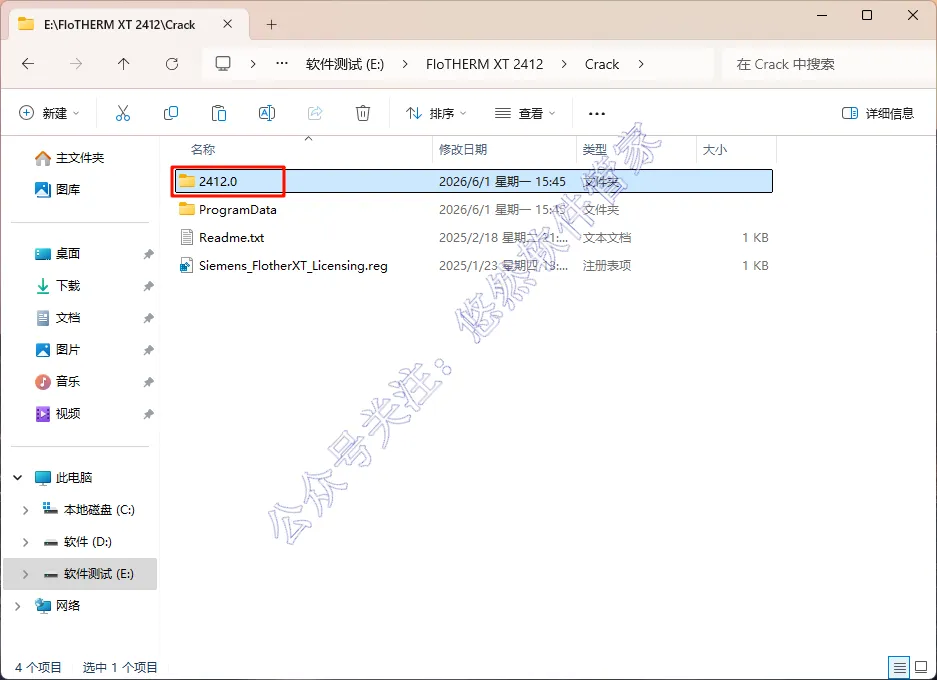Click the Crack breadcrumb

coord(602,64)
